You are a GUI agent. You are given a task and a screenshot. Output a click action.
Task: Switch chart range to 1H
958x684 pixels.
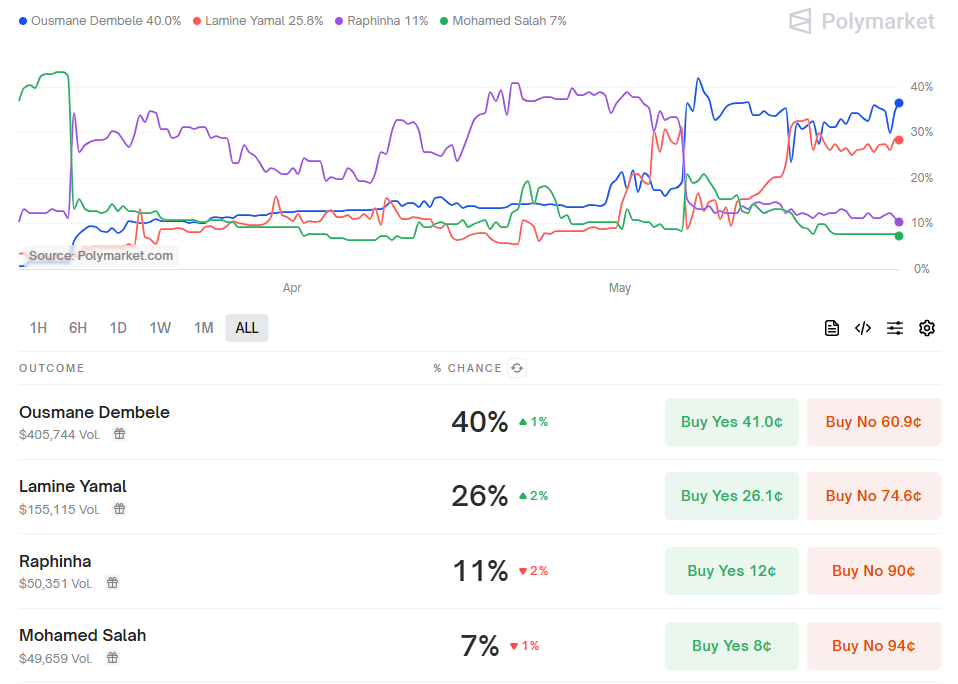[x=38, y=328]
